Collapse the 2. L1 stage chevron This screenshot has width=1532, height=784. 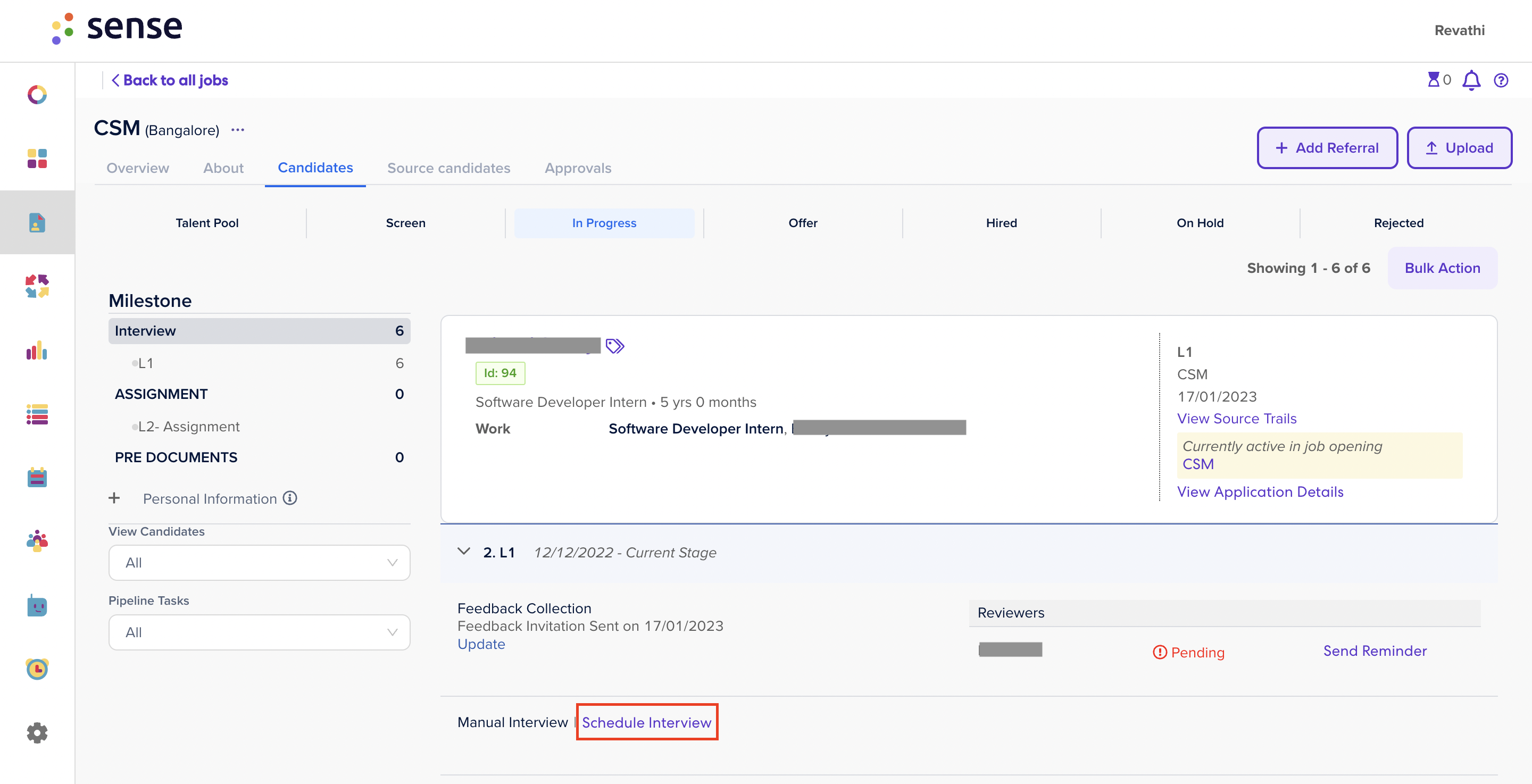(x=464, y=552)
